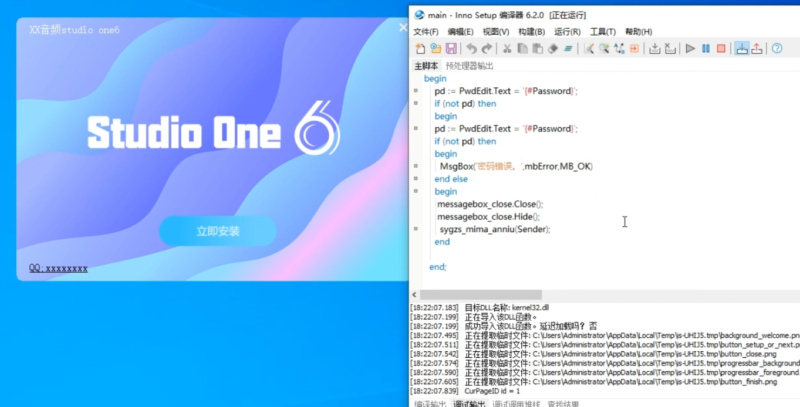Click the 'CurPageID id = 1' log line

coord(465,391)
